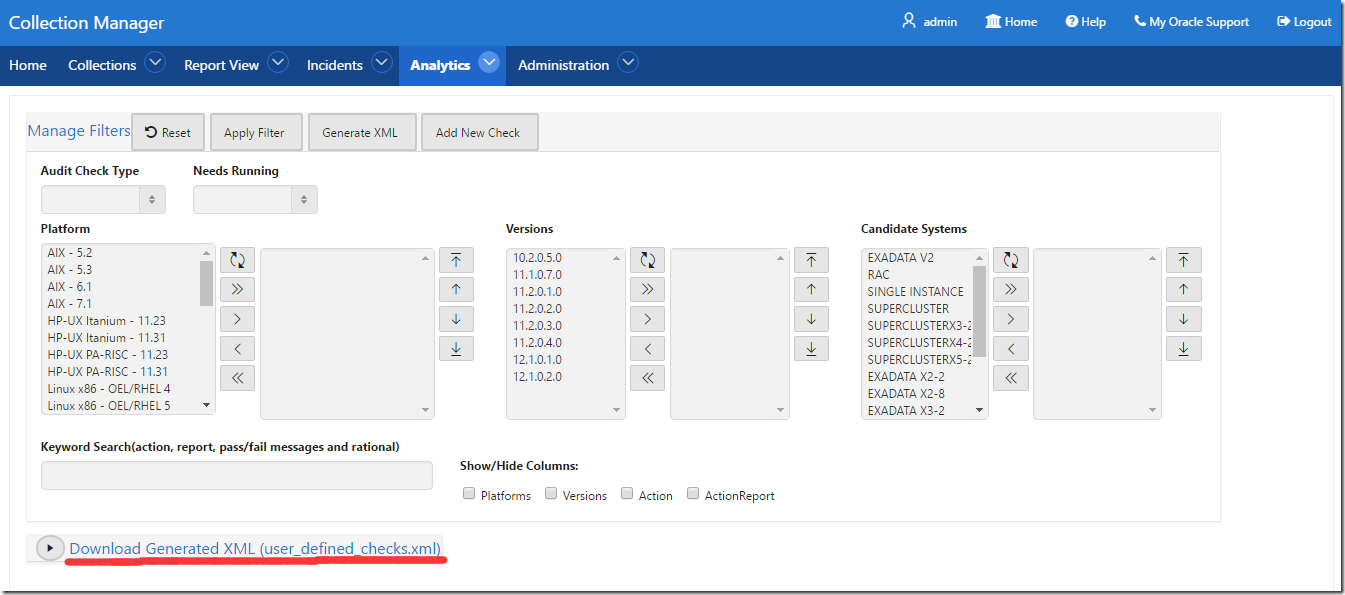Remove selected Candidate System with left arrow

(1010, 349)
